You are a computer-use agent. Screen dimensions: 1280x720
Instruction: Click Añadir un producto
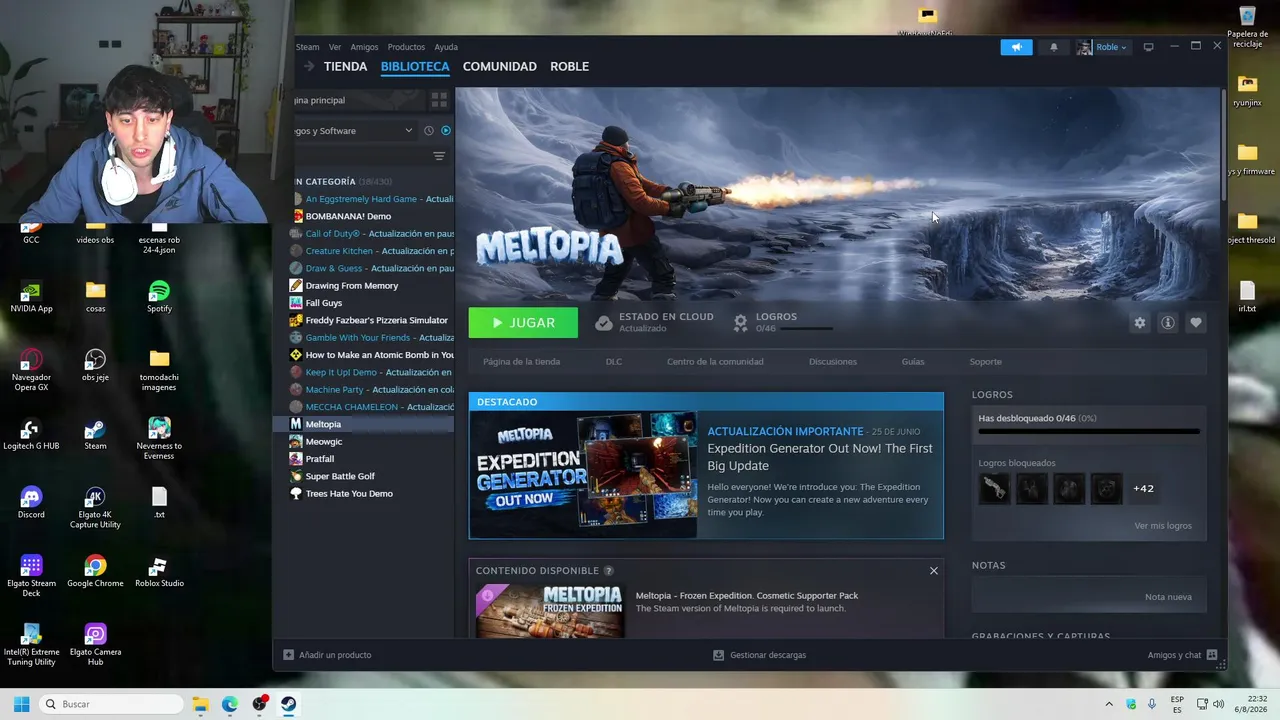335,655
